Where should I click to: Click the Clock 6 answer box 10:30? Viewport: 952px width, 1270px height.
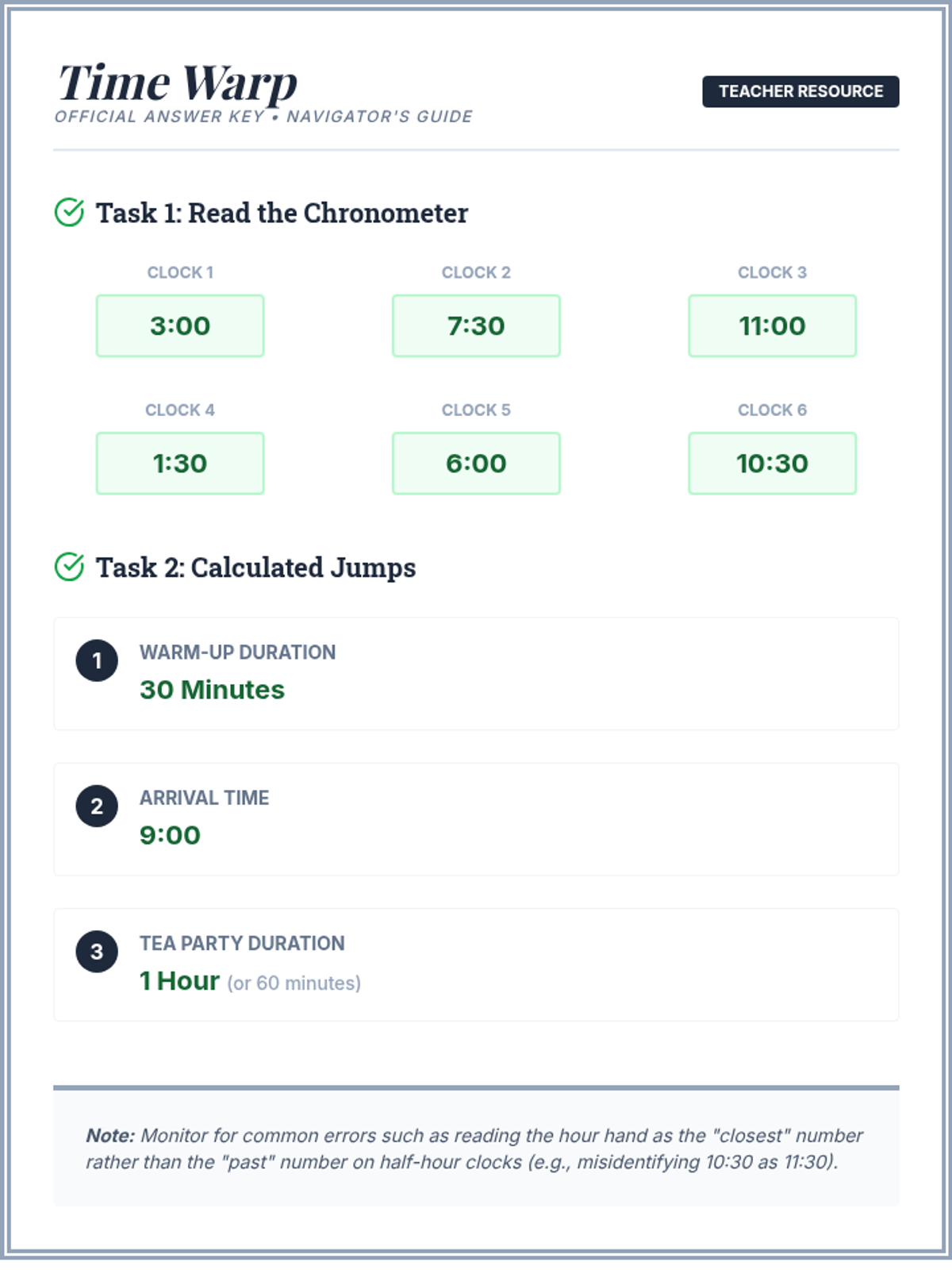[772, 464]
